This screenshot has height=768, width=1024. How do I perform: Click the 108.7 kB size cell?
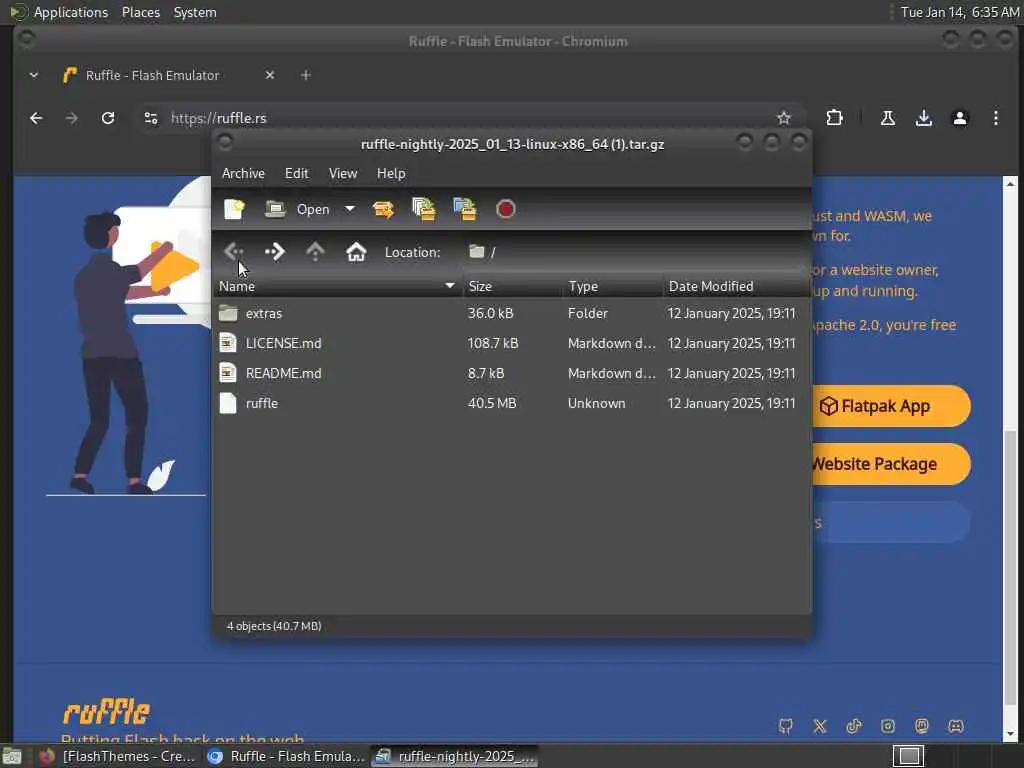493,344
